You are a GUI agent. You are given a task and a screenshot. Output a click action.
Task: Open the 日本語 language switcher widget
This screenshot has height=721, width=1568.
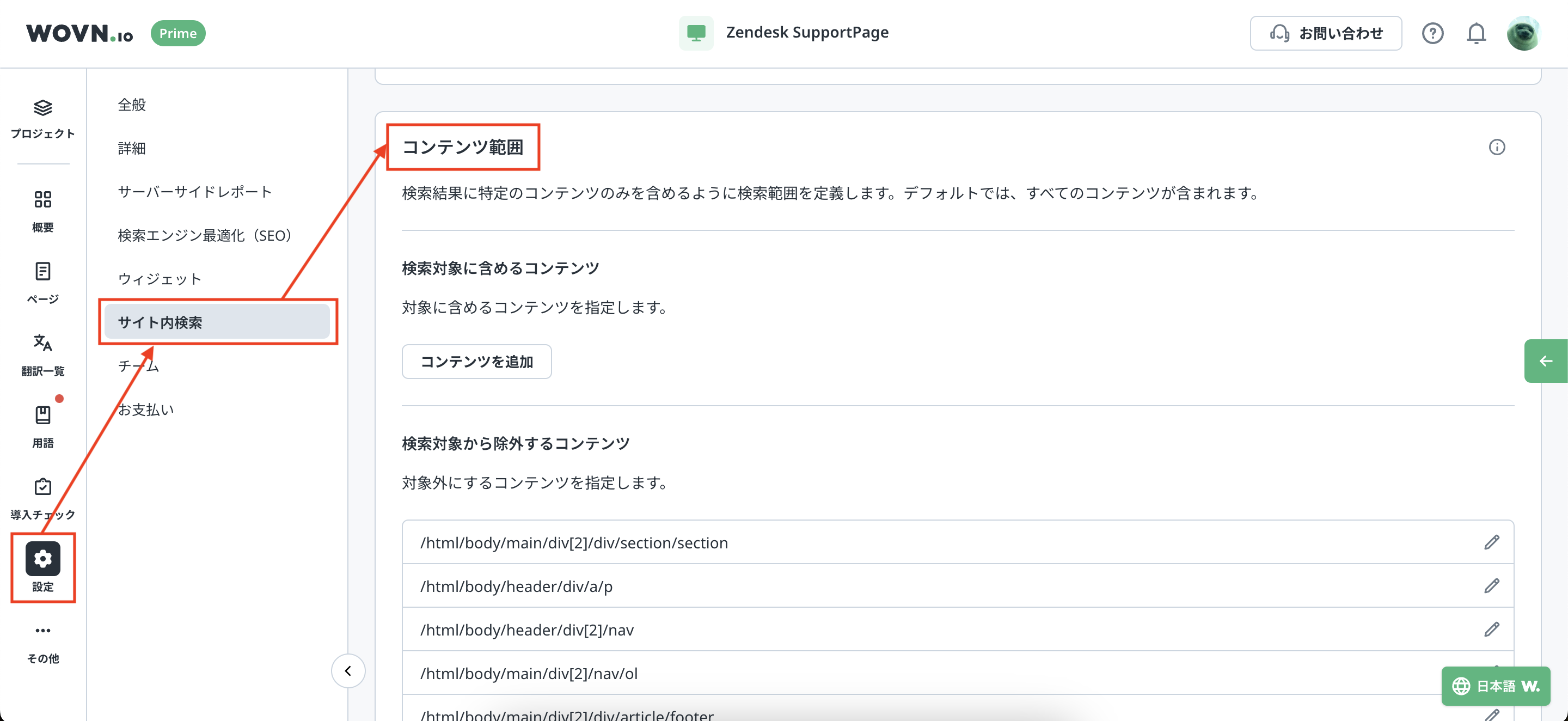tap(1495, 686)
